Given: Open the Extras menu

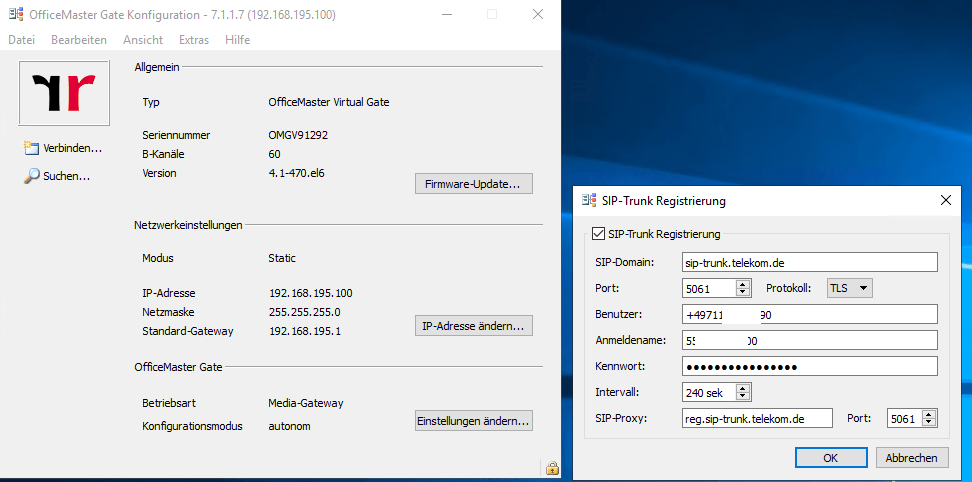Looking at the screenshot, I should click(x=194, y=40).
